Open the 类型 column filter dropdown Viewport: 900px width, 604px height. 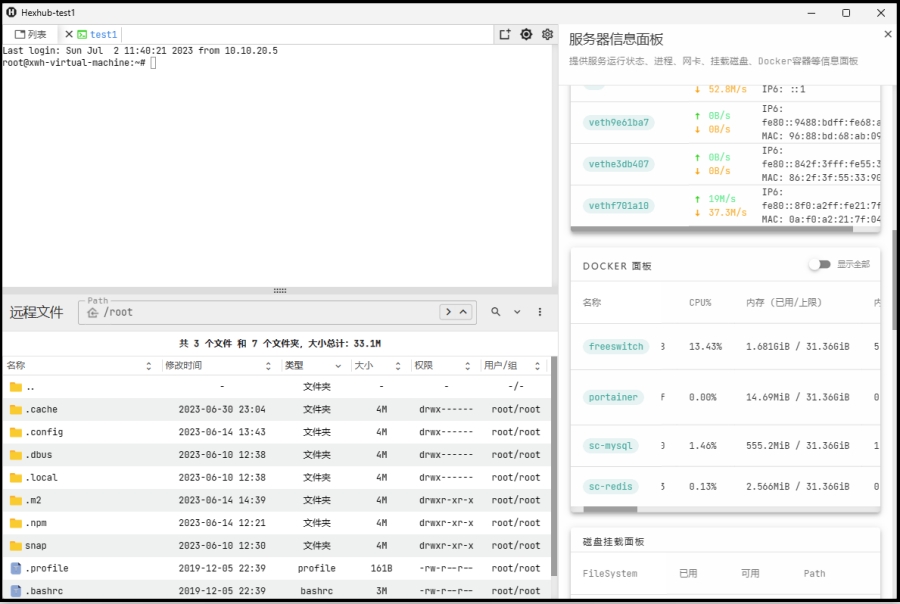tap(338, 366)
